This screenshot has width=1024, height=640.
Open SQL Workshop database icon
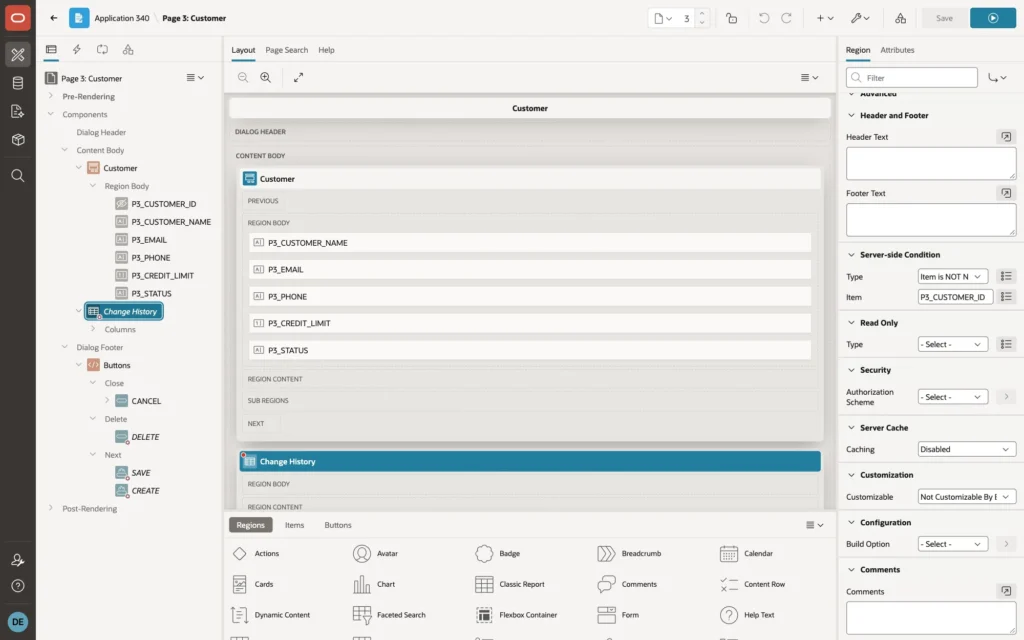pyautogui.click(x=18, y=83)
